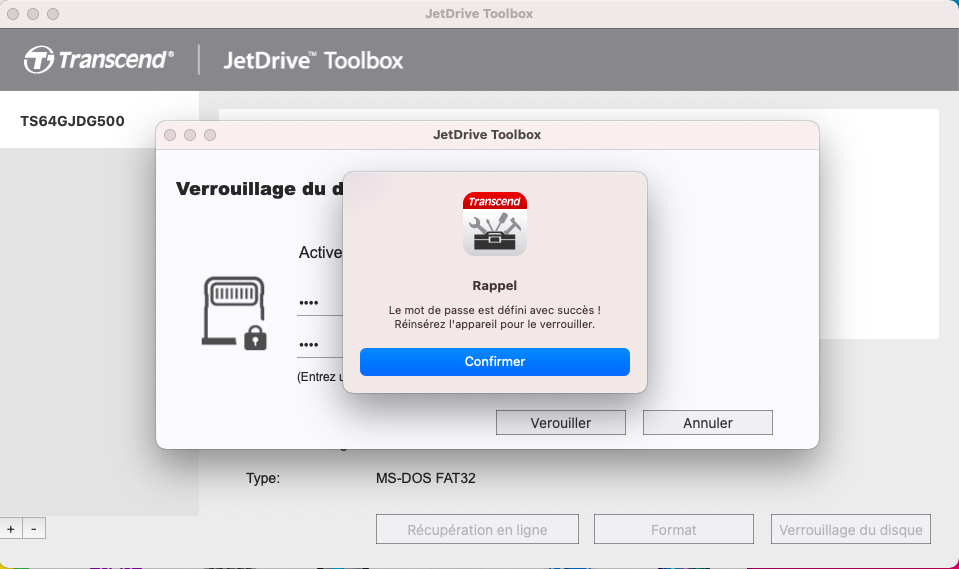Screen dimensions: 959x569
Task: Click Récupération en ligne button
Action: [477, 529]
